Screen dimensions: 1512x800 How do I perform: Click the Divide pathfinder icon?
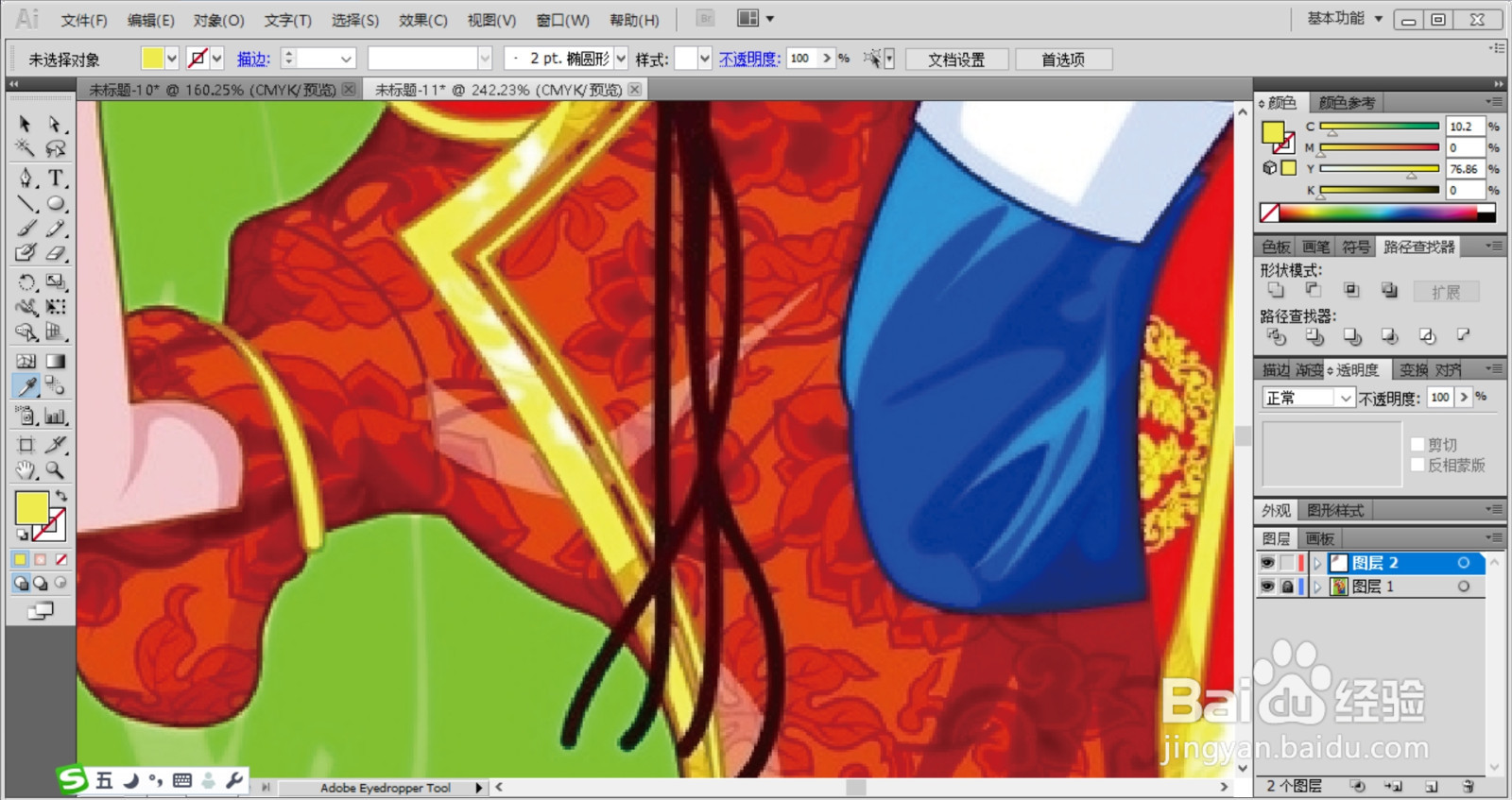coord(1276,336)
